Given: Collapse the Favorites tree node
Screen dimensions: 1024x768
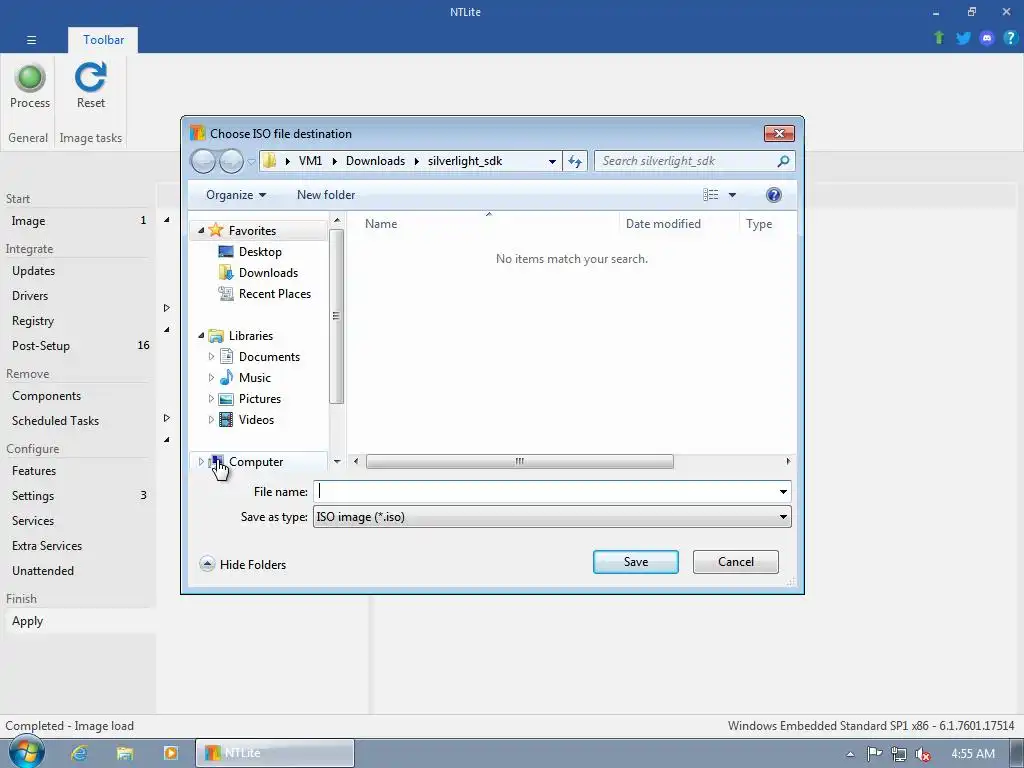Looking at the screenshot, I should [x=201, y=231].
